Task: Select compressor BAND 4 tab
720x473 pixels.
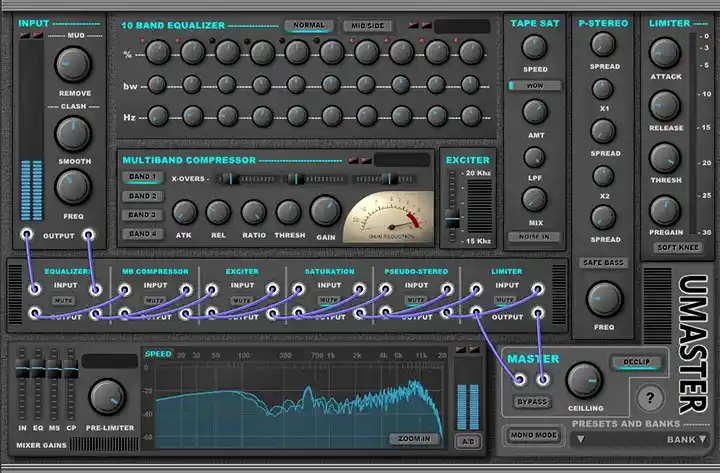Action: point(142,234)
